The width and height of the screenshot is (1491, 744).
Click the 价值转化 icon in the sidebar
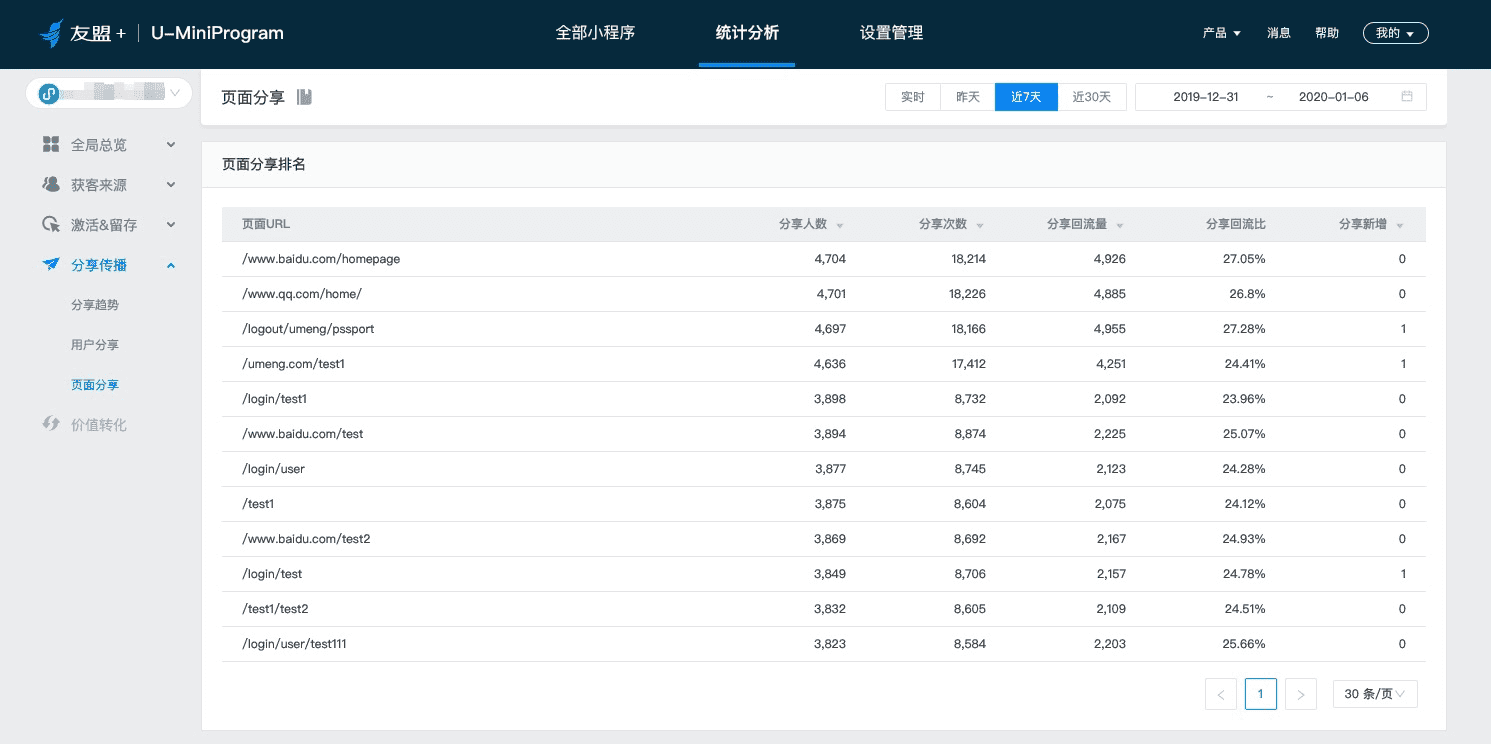[x=51, y=424]
